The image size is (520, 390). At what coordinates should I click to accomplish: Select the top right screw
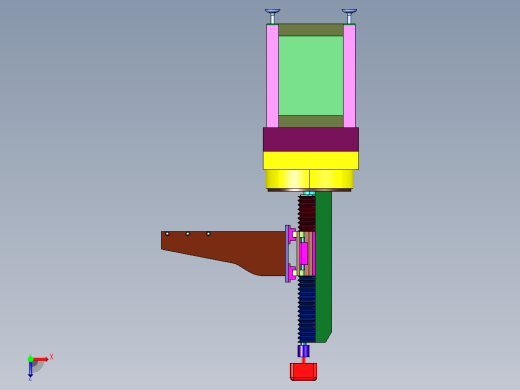(x=349, y=16)
